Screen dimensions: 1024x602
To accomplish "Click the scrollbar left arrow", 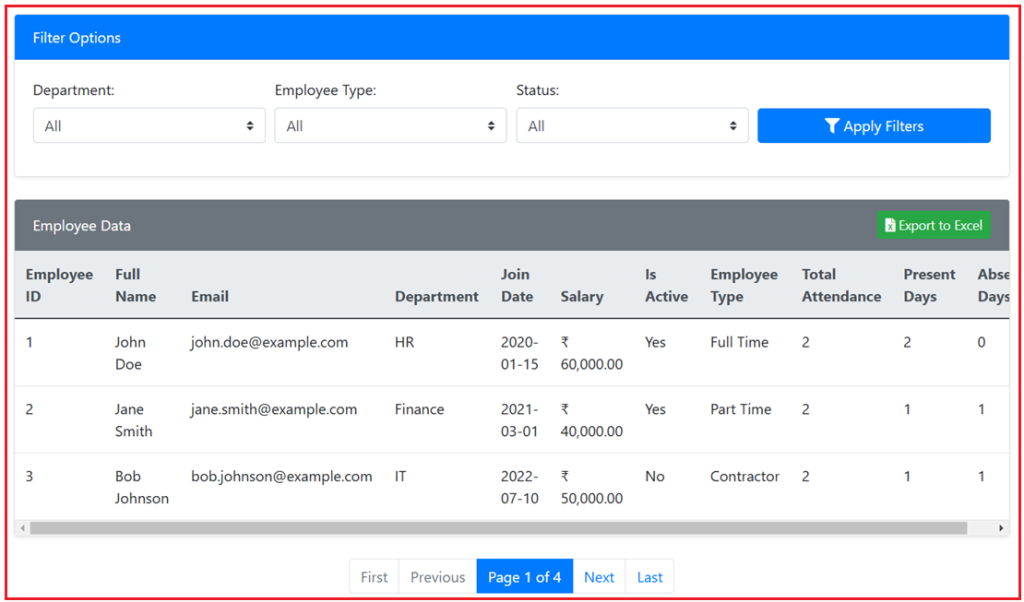I will coord(22,528).
